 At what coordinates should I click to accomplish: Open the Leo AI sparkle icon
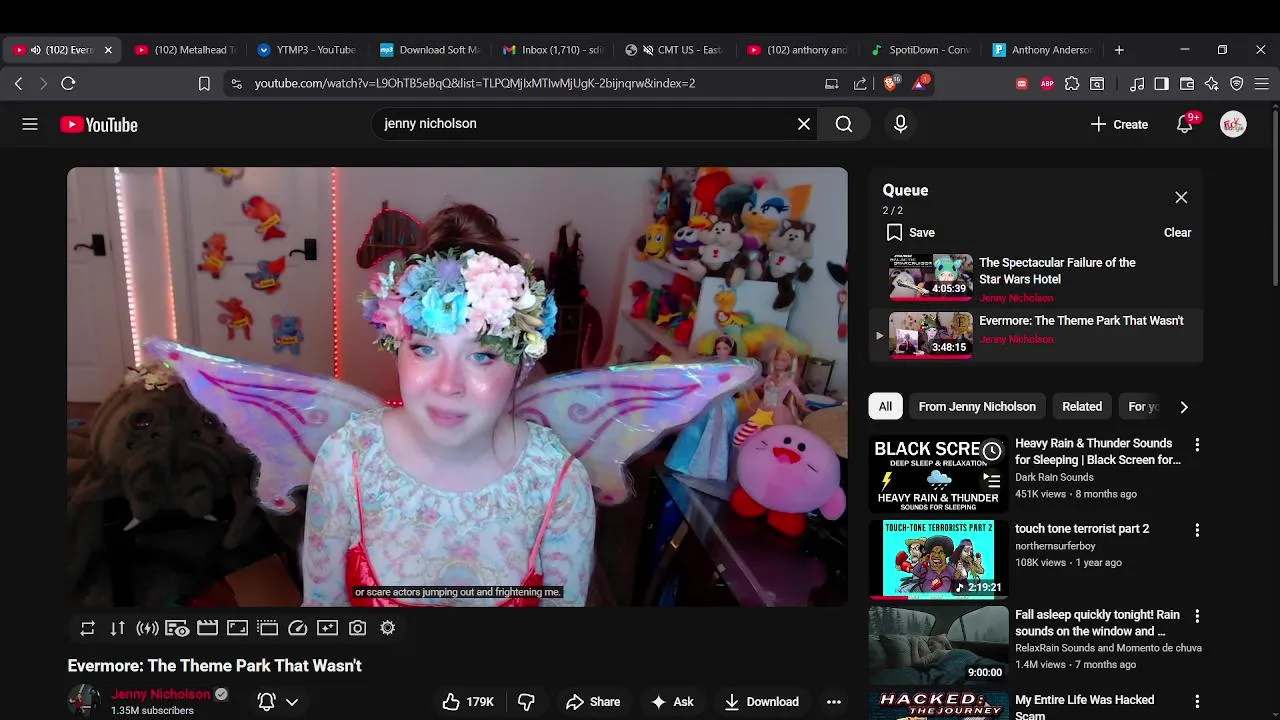click(x=1212, y=84)
